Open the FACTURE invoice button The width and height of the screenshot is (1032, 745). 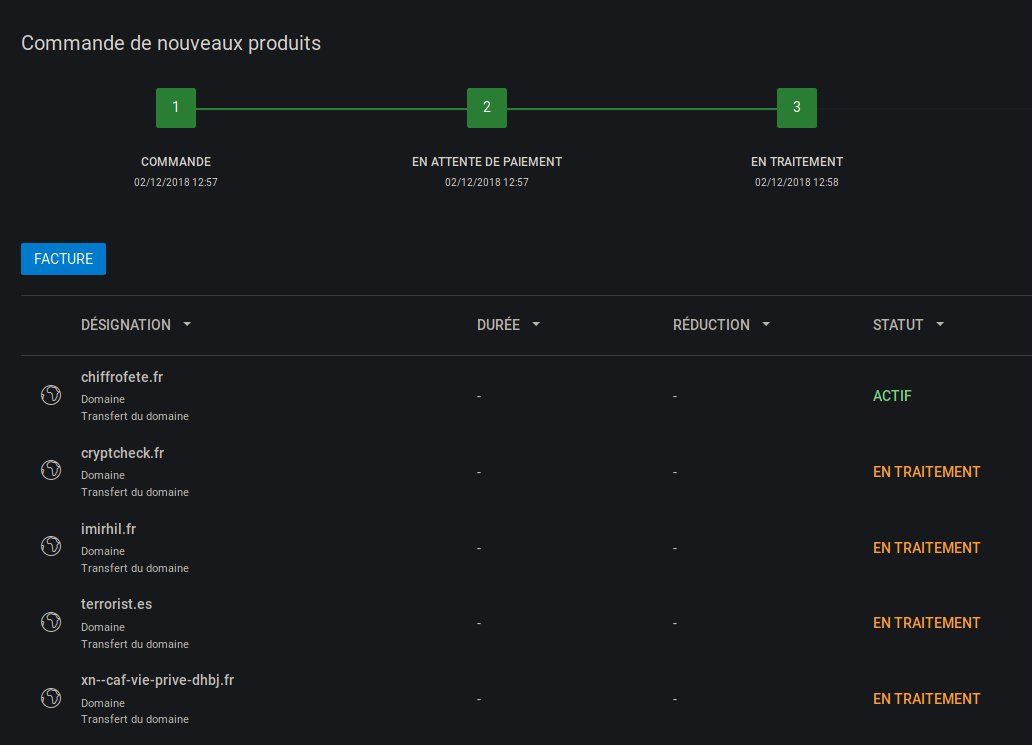click(x=63, y=259)
